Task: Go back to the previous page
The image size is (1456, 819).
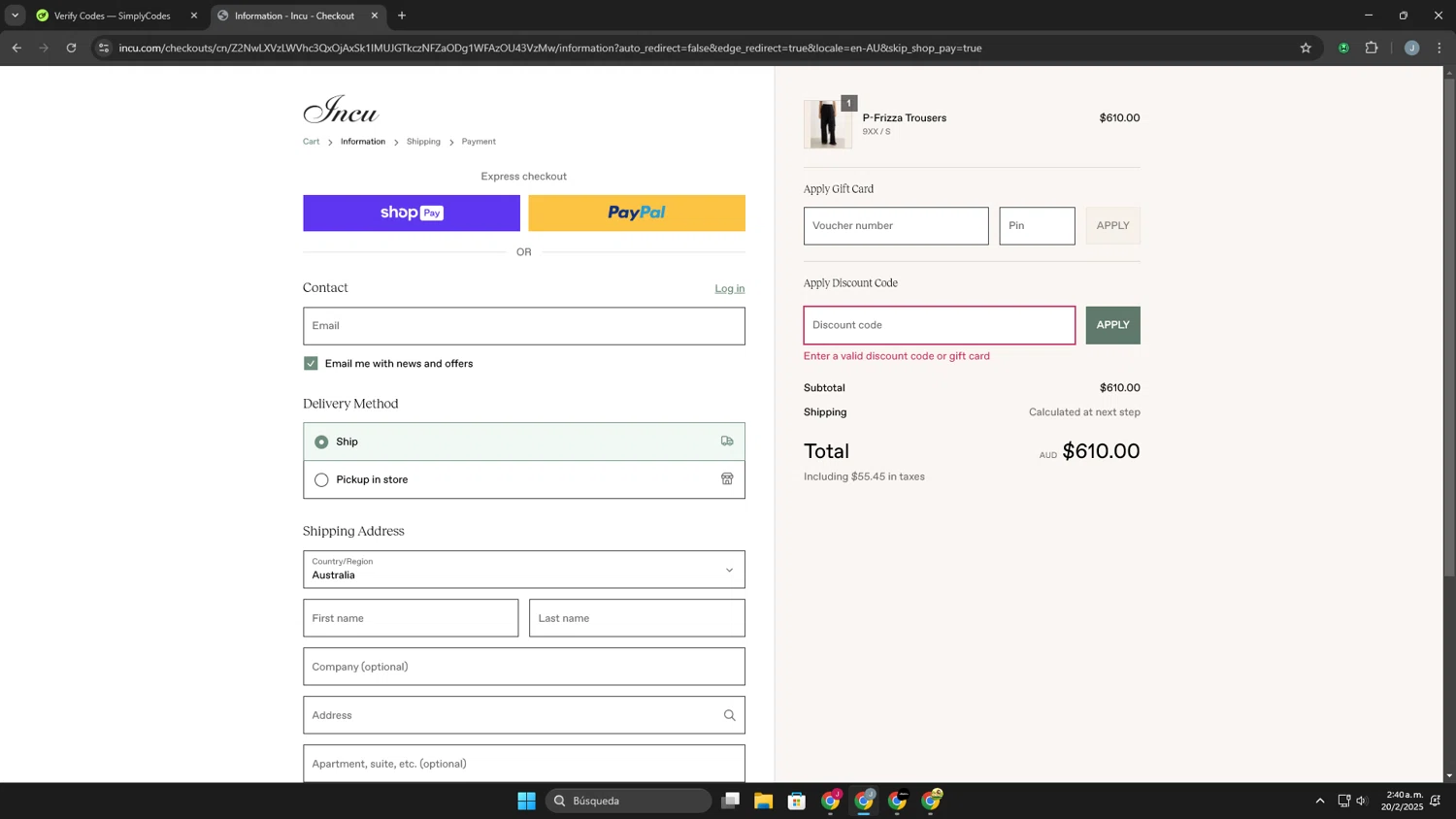Action: tap(17, 48)
